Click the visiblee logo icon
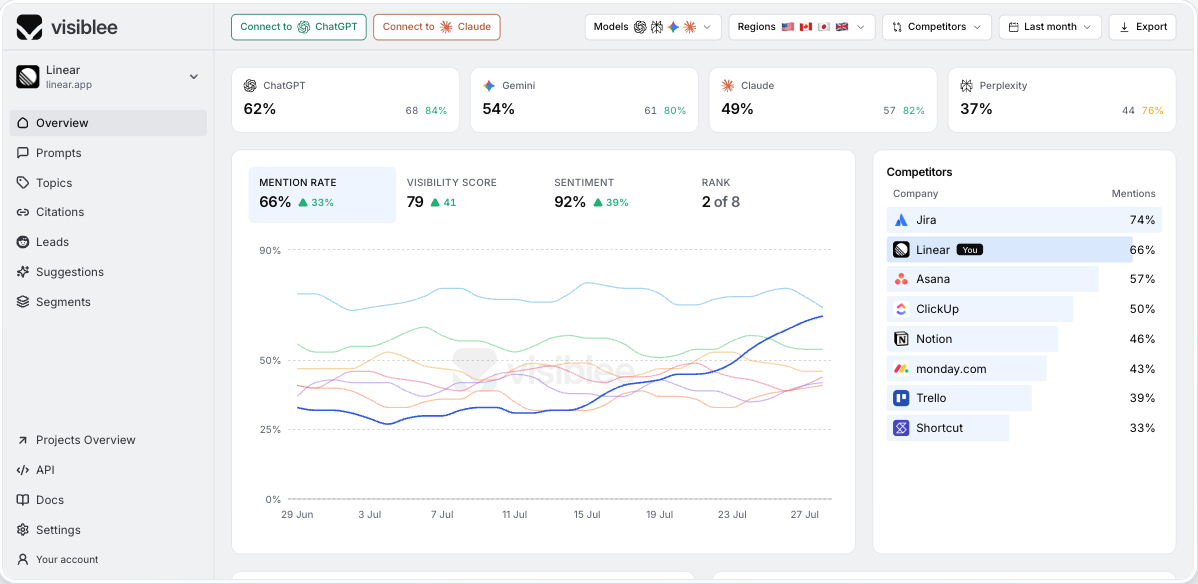The height and width of the screenshot is (584, 1198). pos(30,28)
